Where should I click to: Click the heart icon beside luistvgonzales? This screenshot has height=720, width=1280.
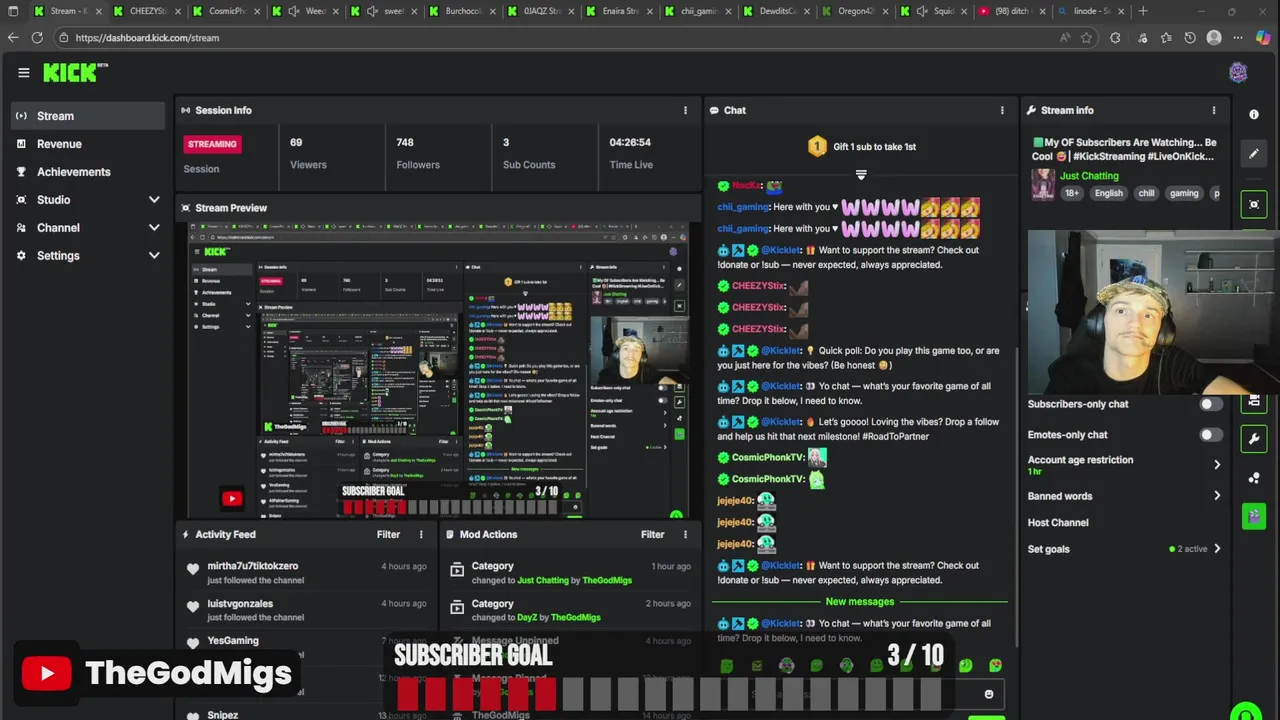pyautogui.click(x=193, y=607)
